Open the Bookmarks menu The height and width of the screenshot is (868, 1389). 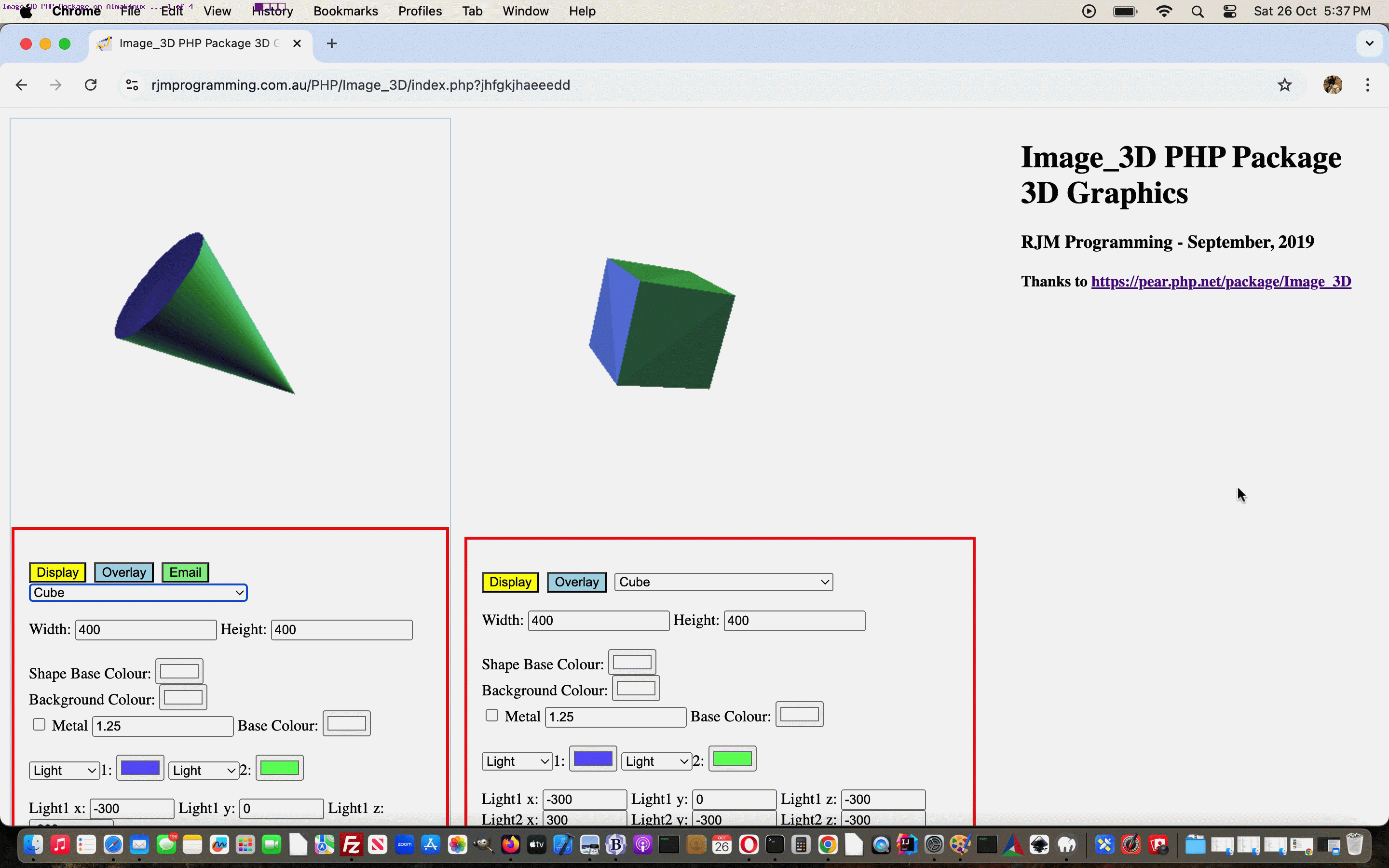(345, 12)
